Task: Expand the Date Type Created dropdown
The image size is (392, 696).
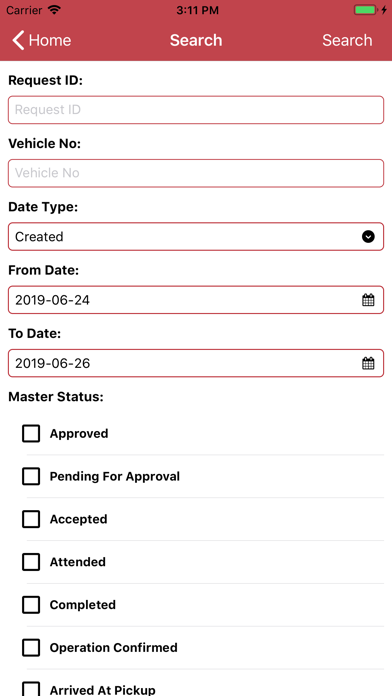Action: (196, 237)
